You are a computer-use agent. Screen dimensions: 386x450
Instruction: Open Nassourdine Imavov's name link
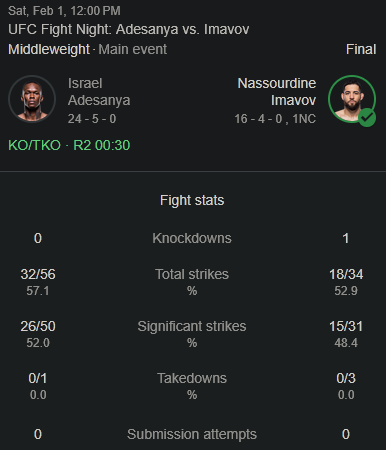(277, 92)
